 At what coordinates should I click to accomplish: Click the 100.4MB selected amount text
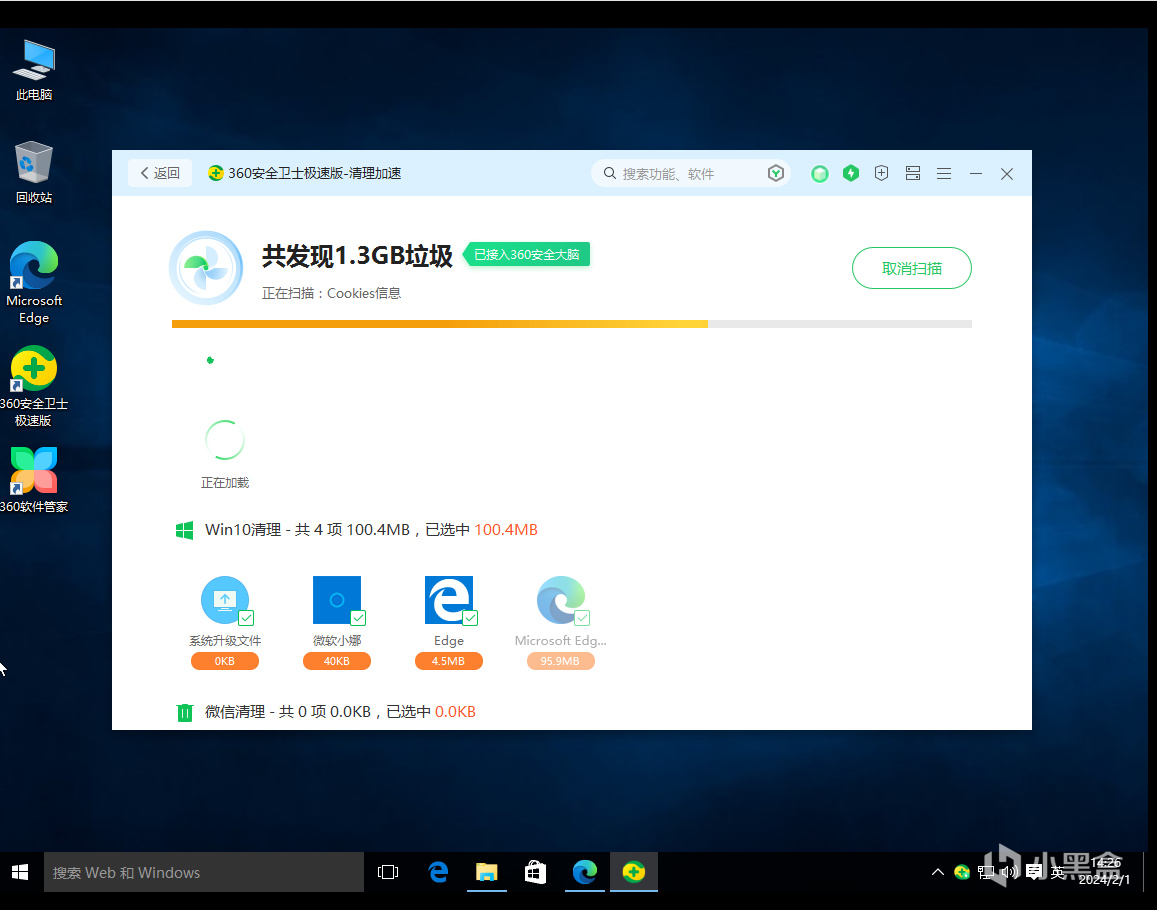point(505,530)
